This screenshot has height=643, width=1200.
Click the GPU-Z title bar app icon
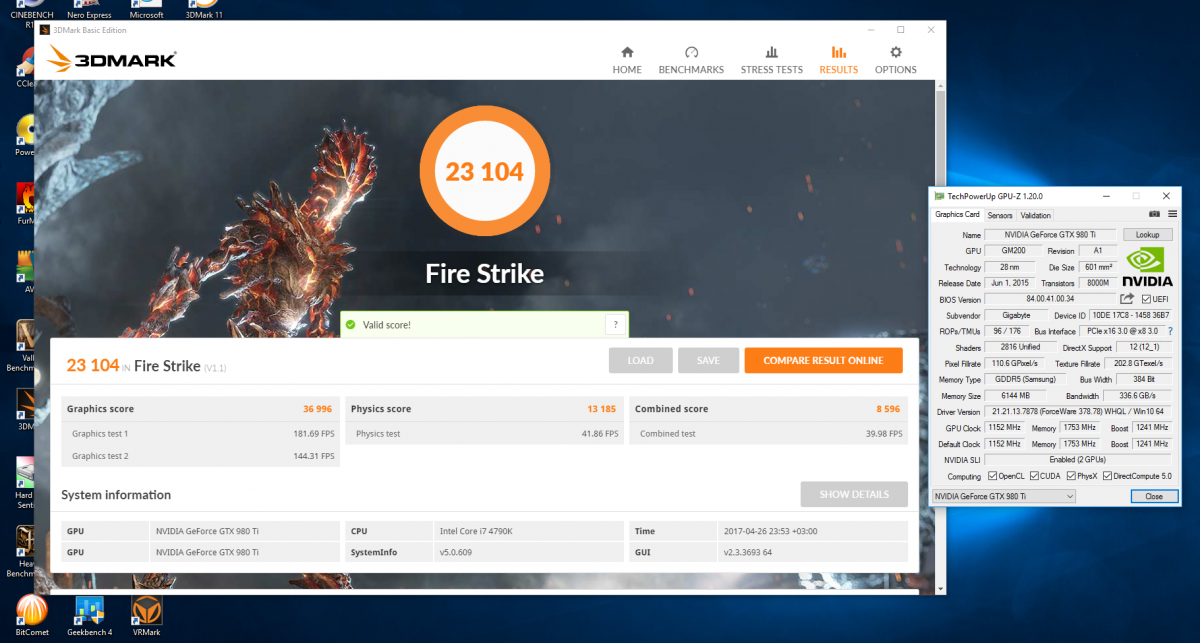(939, 196)
